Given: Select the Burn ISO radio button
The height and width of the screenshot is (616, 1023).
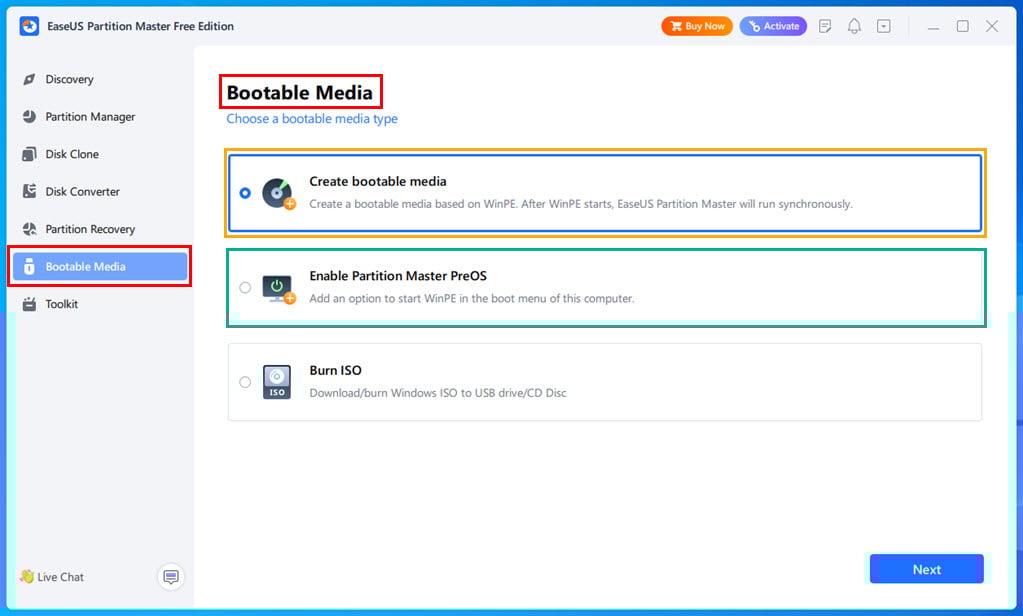Looking at the screenshot, I should tap(245, 382).
